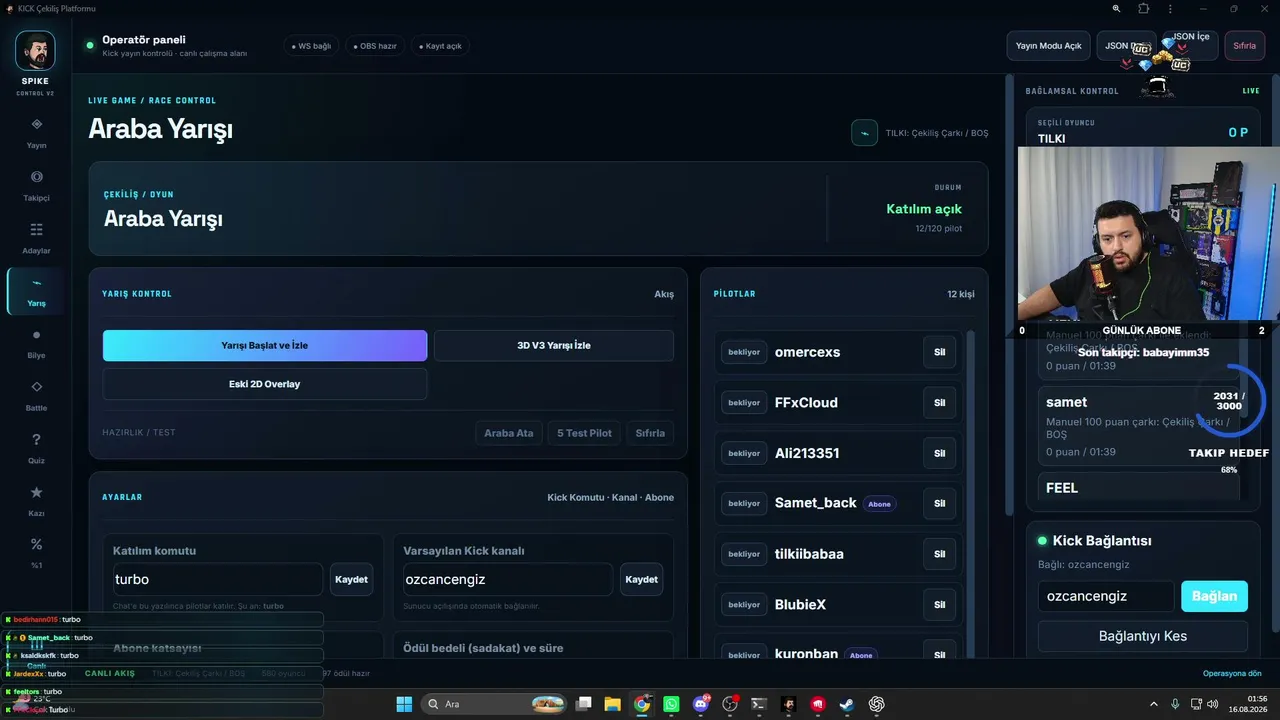Image resolution: width=1280 pixels, height=720 pixels.
Task: Save the Katılım komutu with Kaydet
Action: click(x=351, y=579)
